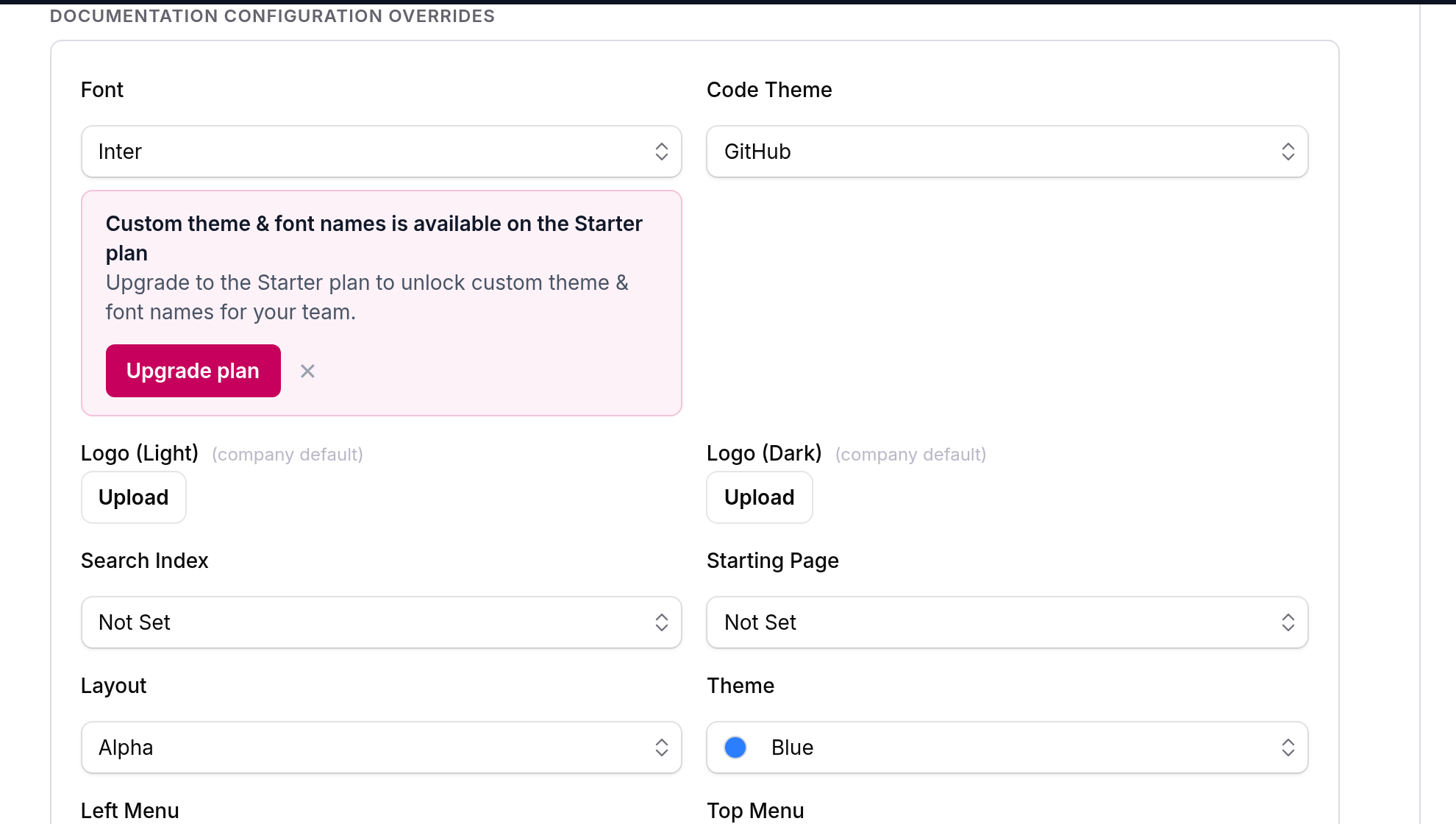
Task: Click the 'Code Theme' field label
Action: pyautogui.click(x=769, y=90)
